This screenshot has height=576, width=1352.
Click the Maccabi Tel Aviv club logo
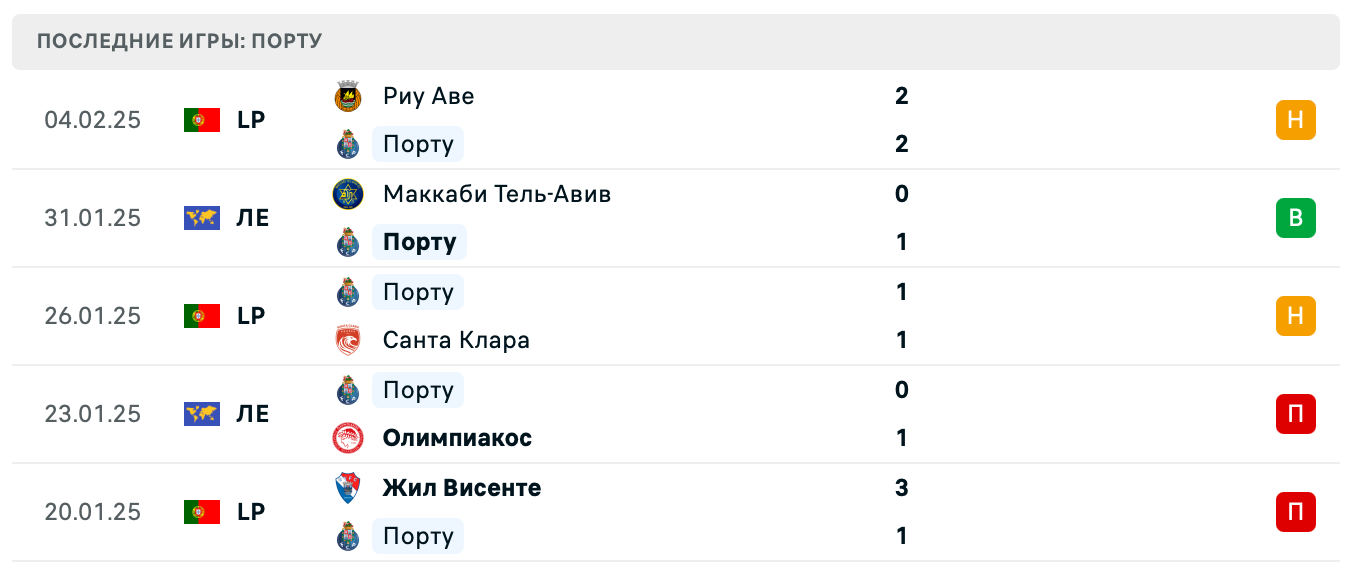tap(347, 194)
